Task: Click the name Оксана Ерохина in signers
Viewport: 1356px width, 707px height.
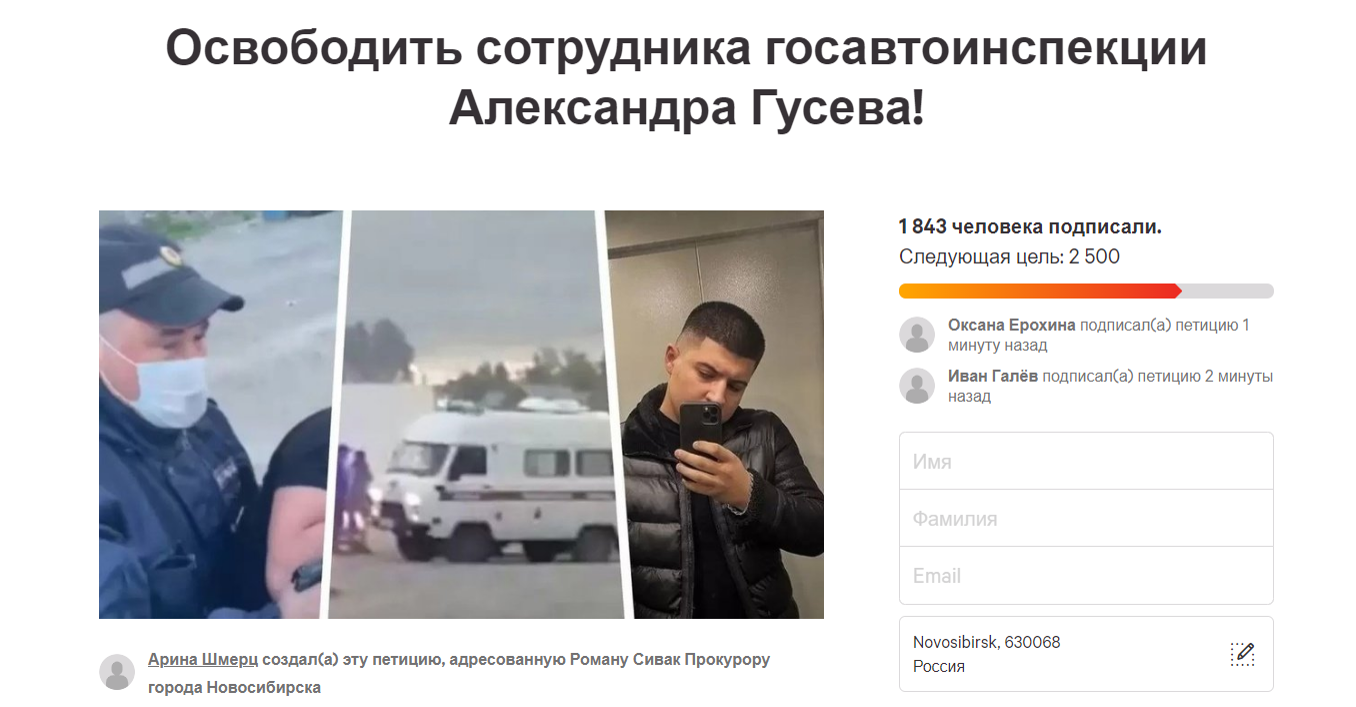Action: pyautogui.click(x=1012, y=325)
